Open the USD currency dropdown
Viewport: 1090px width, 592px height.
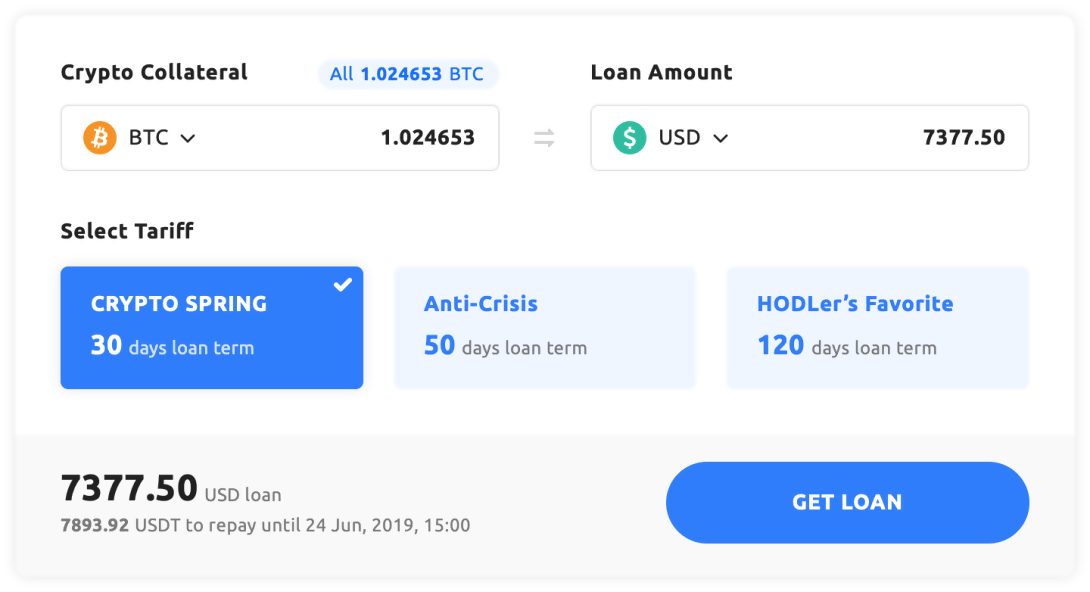[x=692, y=138]
